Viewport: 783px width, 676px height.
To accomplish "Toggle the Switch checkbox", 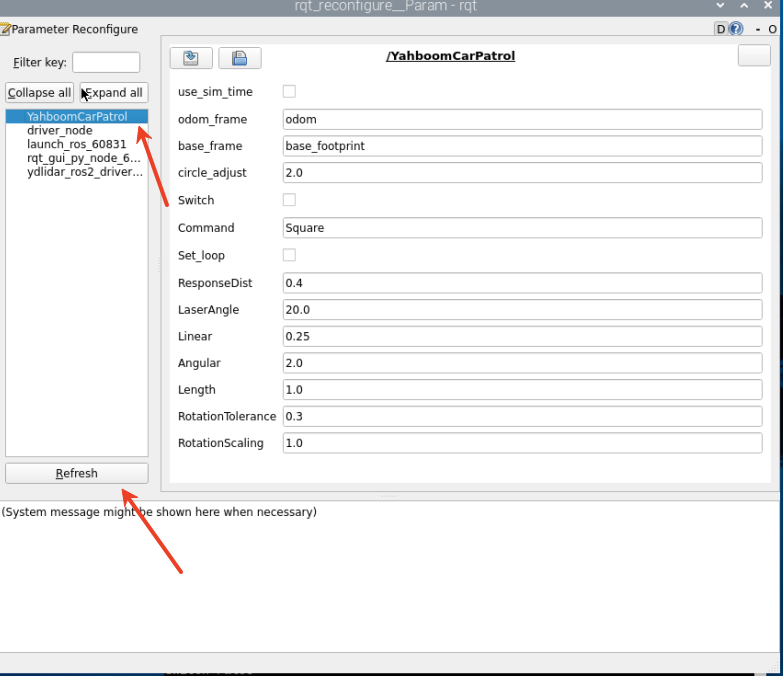I will (x=289, y=200).
